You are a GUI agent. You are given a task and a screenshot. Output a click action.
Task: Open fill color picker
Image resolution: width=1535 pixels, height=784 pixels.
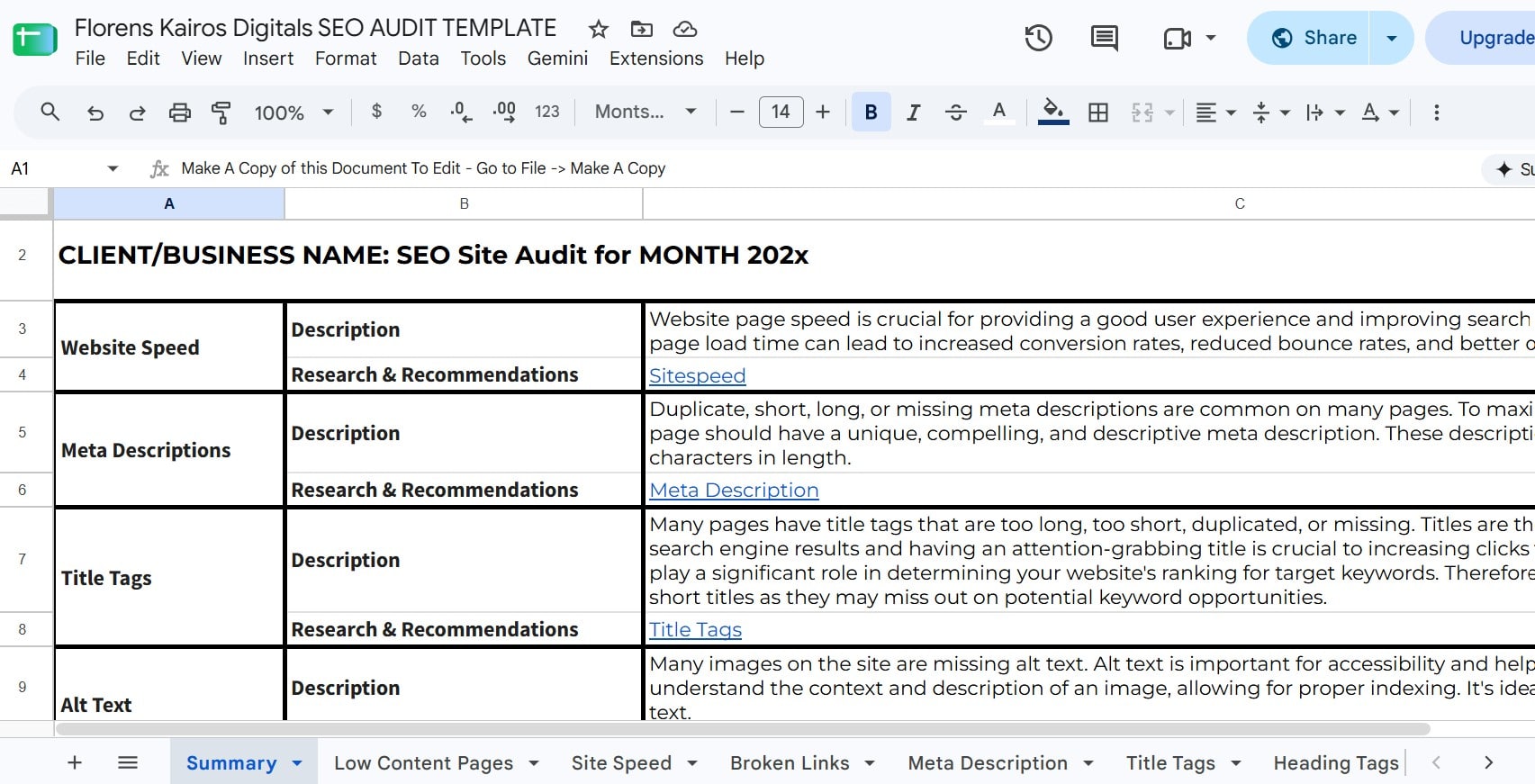(x=1053, y=113)
